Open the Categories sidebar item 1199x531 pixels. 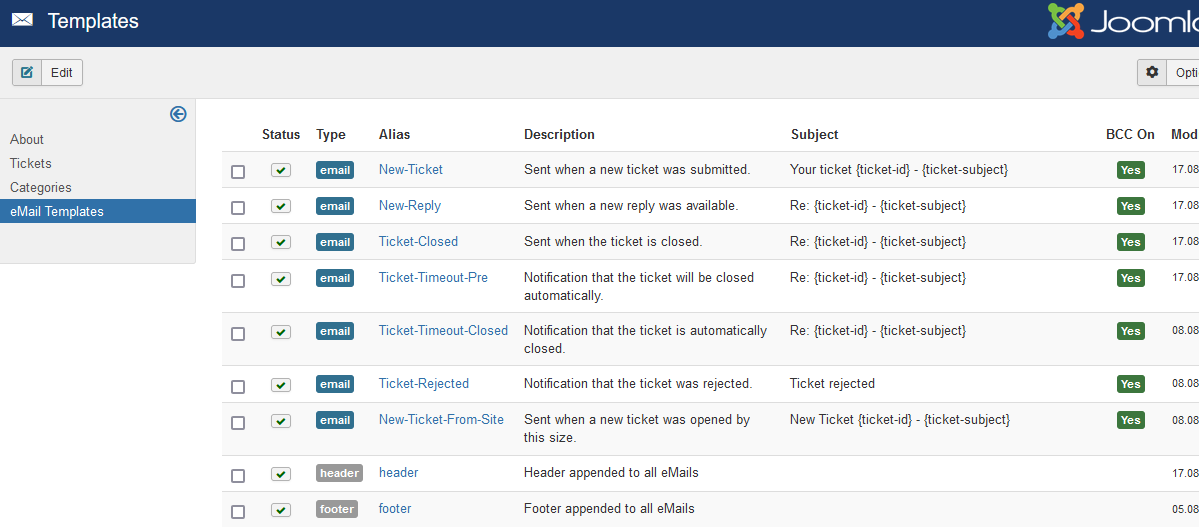pos(41,187)
